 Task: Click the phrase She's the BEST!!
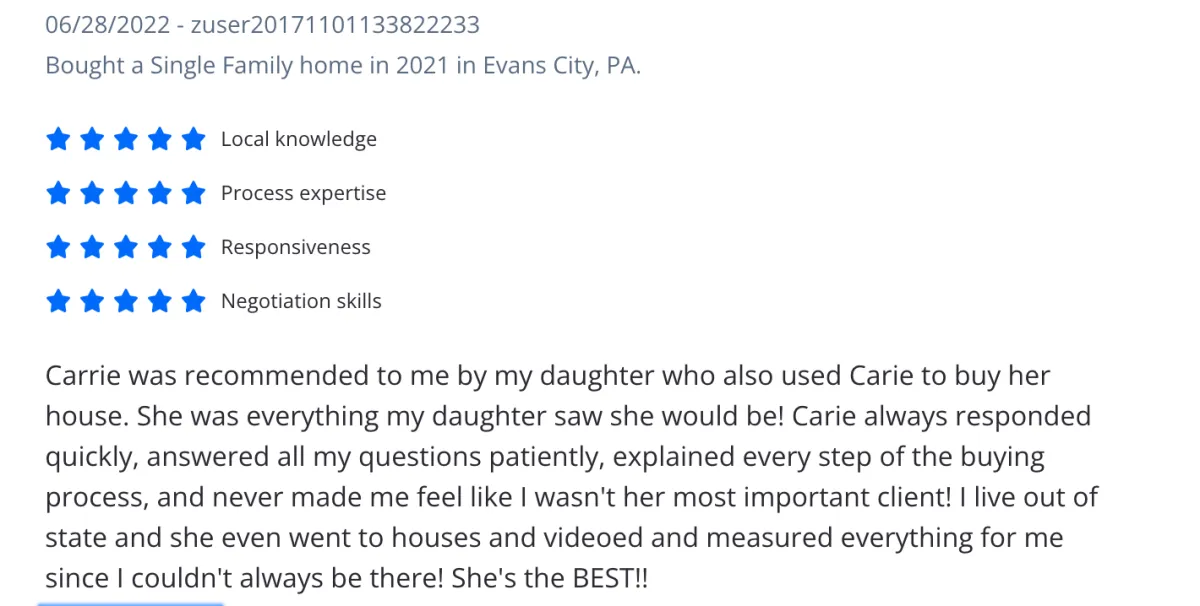pyautogui.click(x=550, y=578)
